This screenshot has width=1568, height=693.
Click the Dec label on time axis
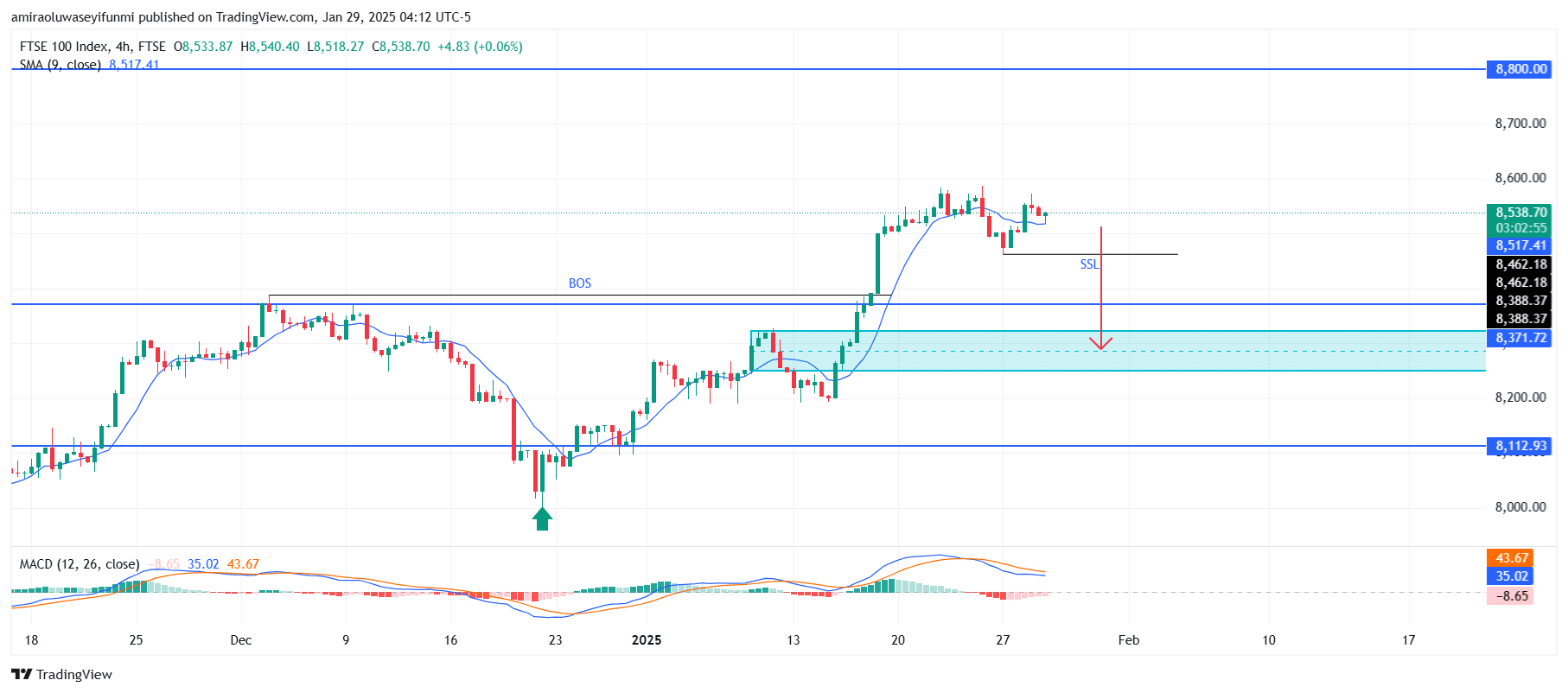point(241,640)
